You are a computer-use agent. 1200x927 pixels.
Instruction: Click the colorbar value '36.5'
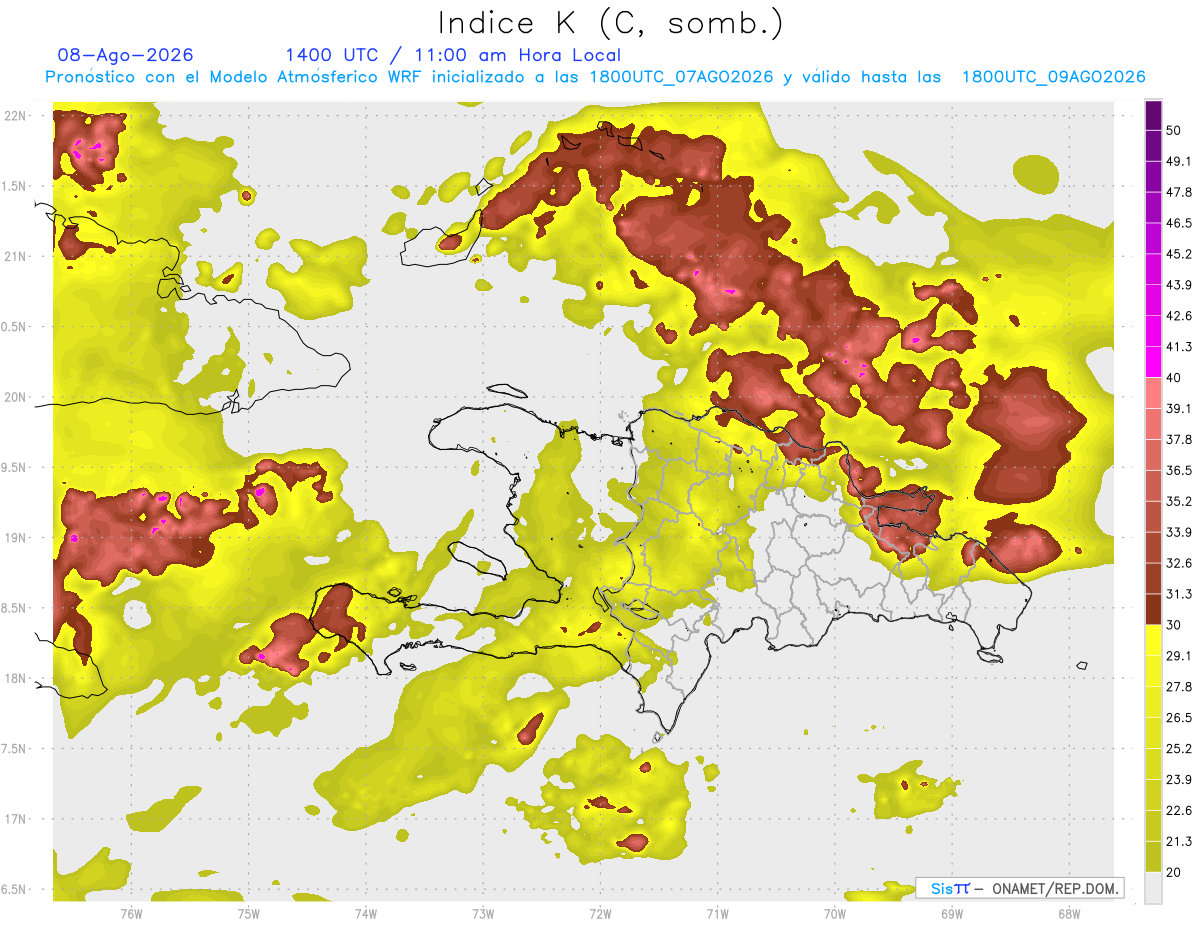pyautogui.click(x=1179, y=470)
